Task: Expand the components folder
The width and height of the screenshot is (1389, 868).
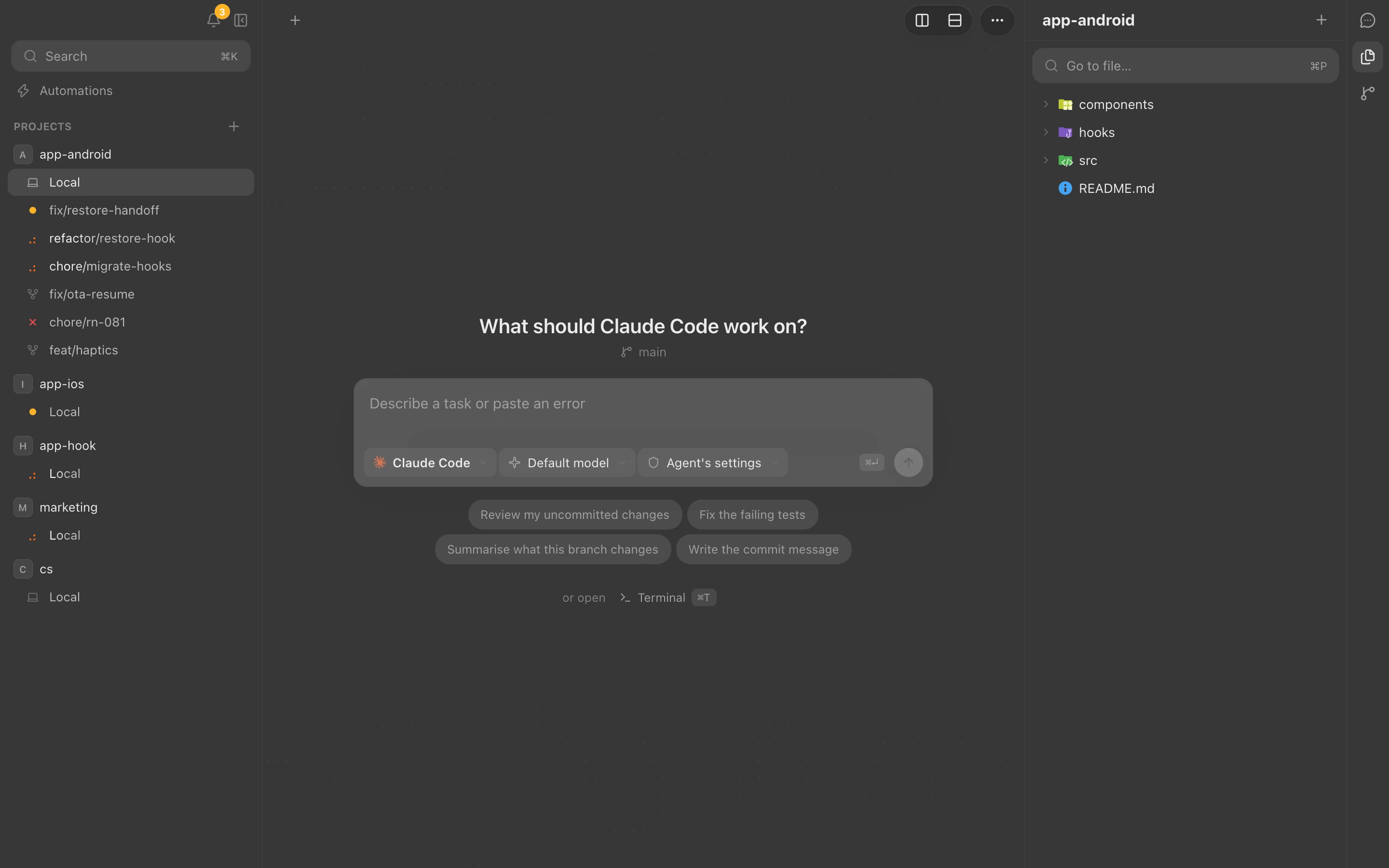Action: coord(1046,105)
